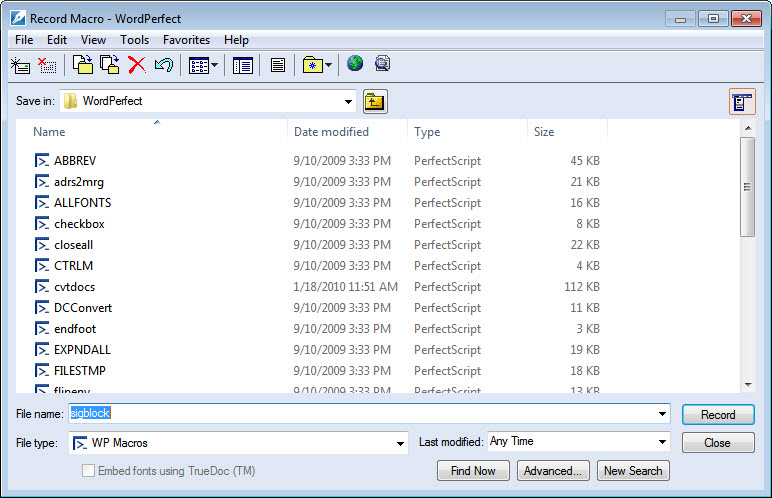Open the Help menu

(x=236, y=40)
